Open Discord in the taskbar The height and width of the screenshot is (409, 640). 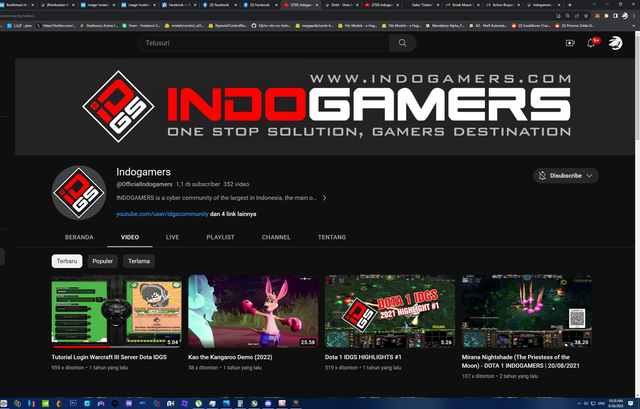(268, 403)
